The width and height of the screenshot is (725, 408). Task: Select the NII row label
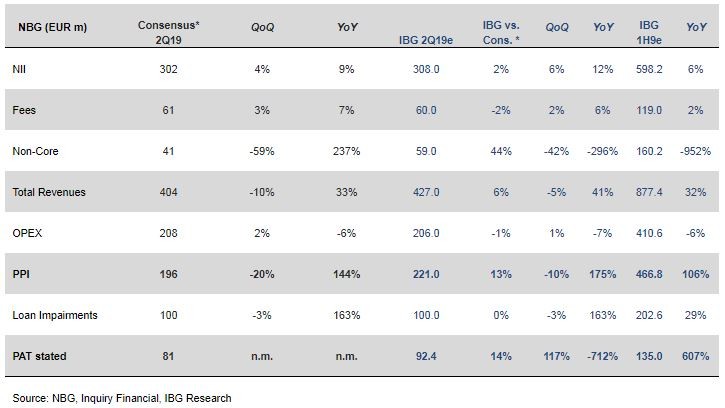17,70
